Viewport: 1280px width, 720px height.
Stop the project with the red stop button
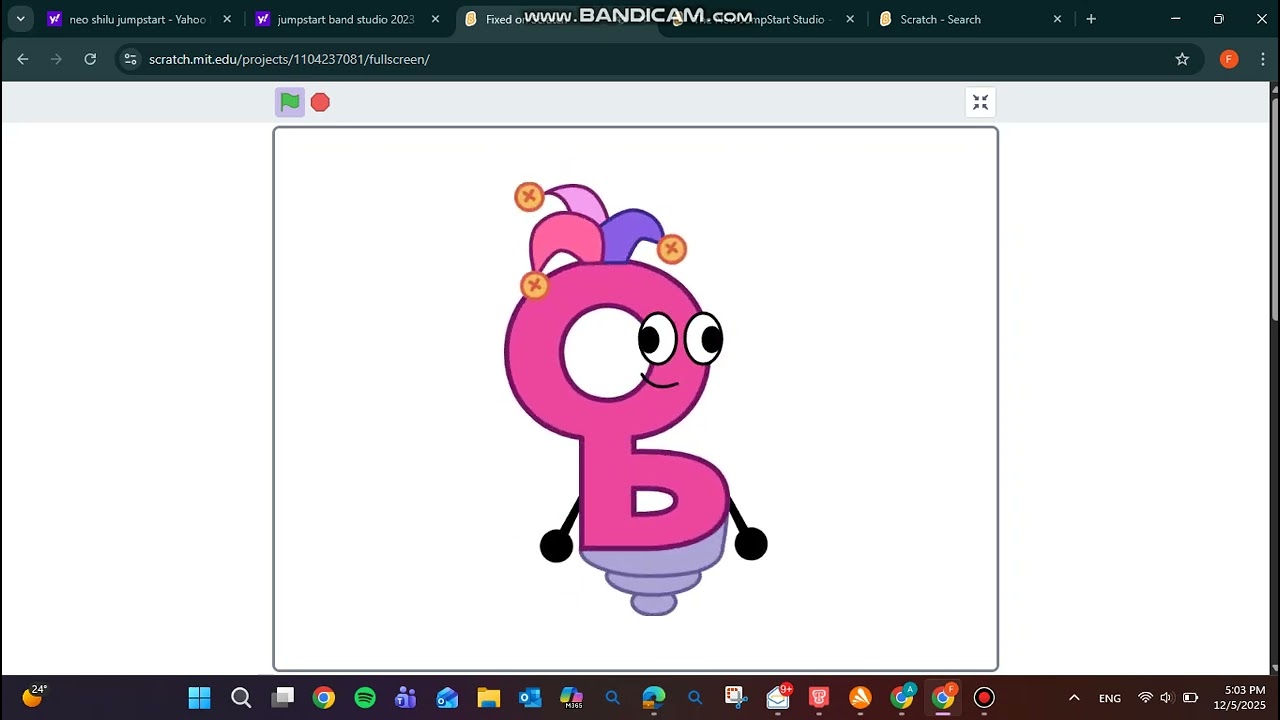320,102
